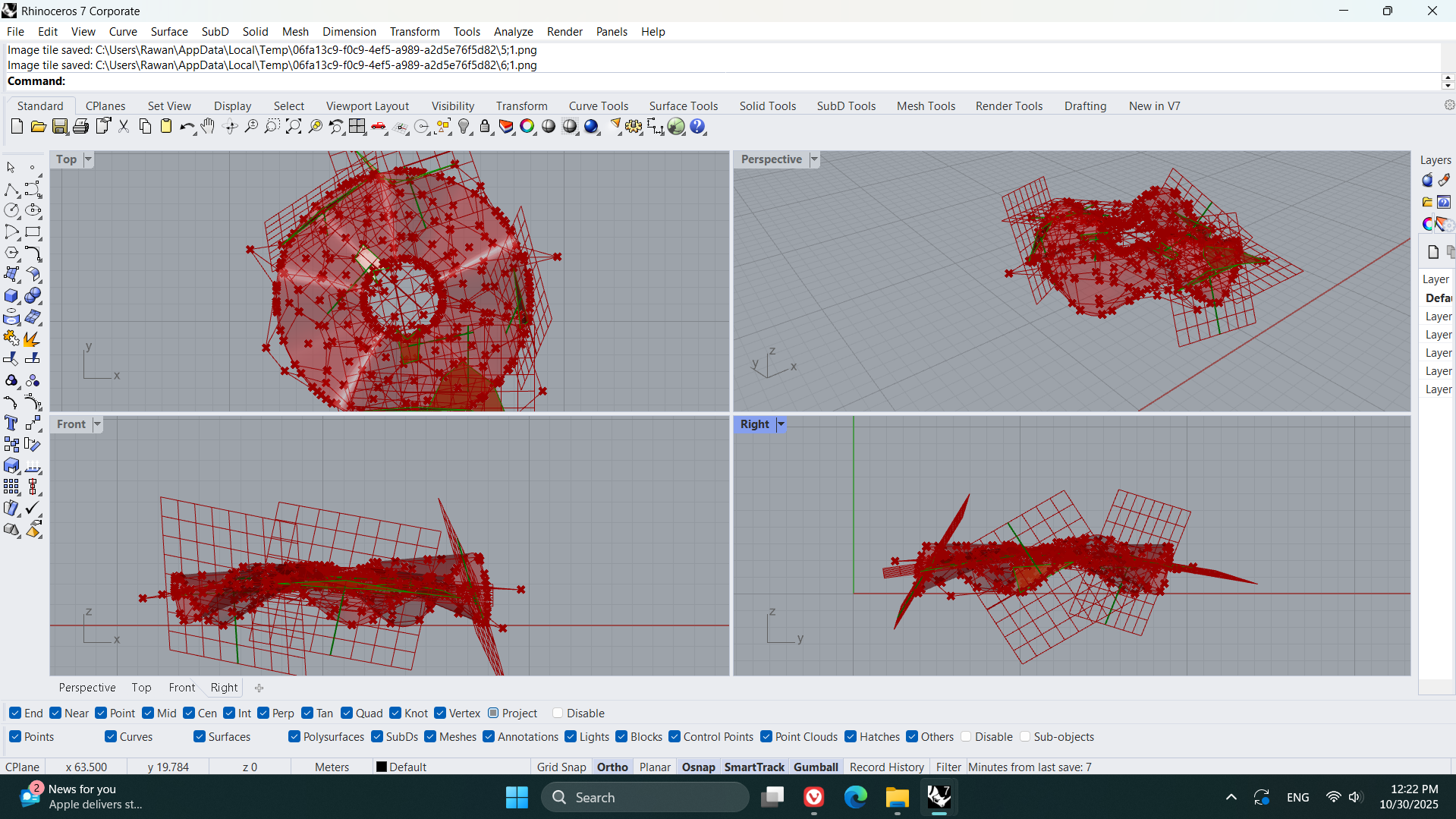Screen dimensions: 1456x819
Task: Open the Top viewport title dropdown
Action: pos(88,159)
